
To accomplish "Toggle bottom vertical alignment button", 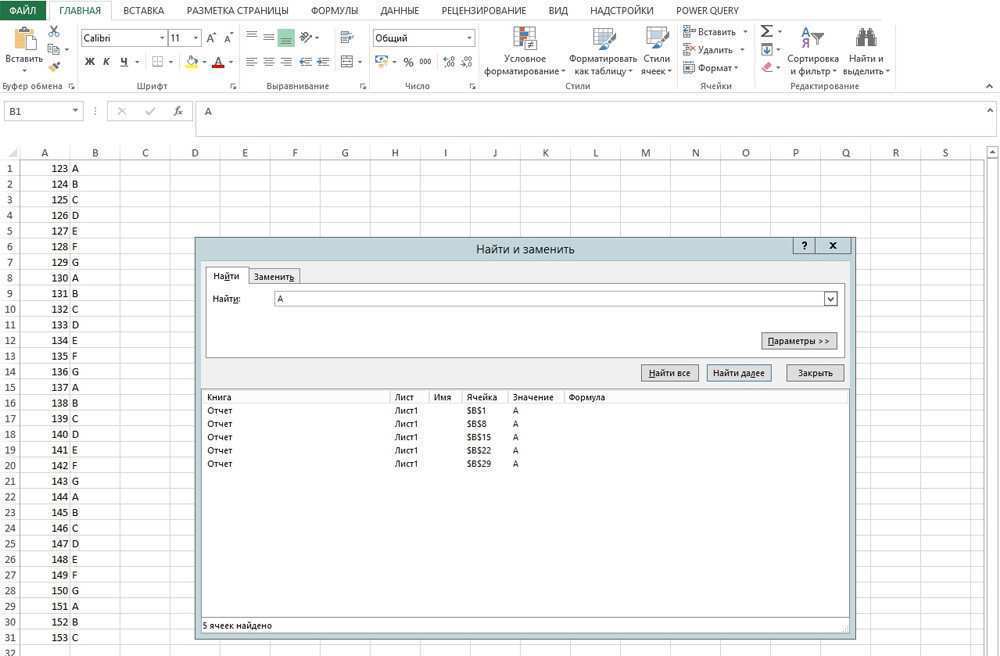I will click(x=286, y=38).
